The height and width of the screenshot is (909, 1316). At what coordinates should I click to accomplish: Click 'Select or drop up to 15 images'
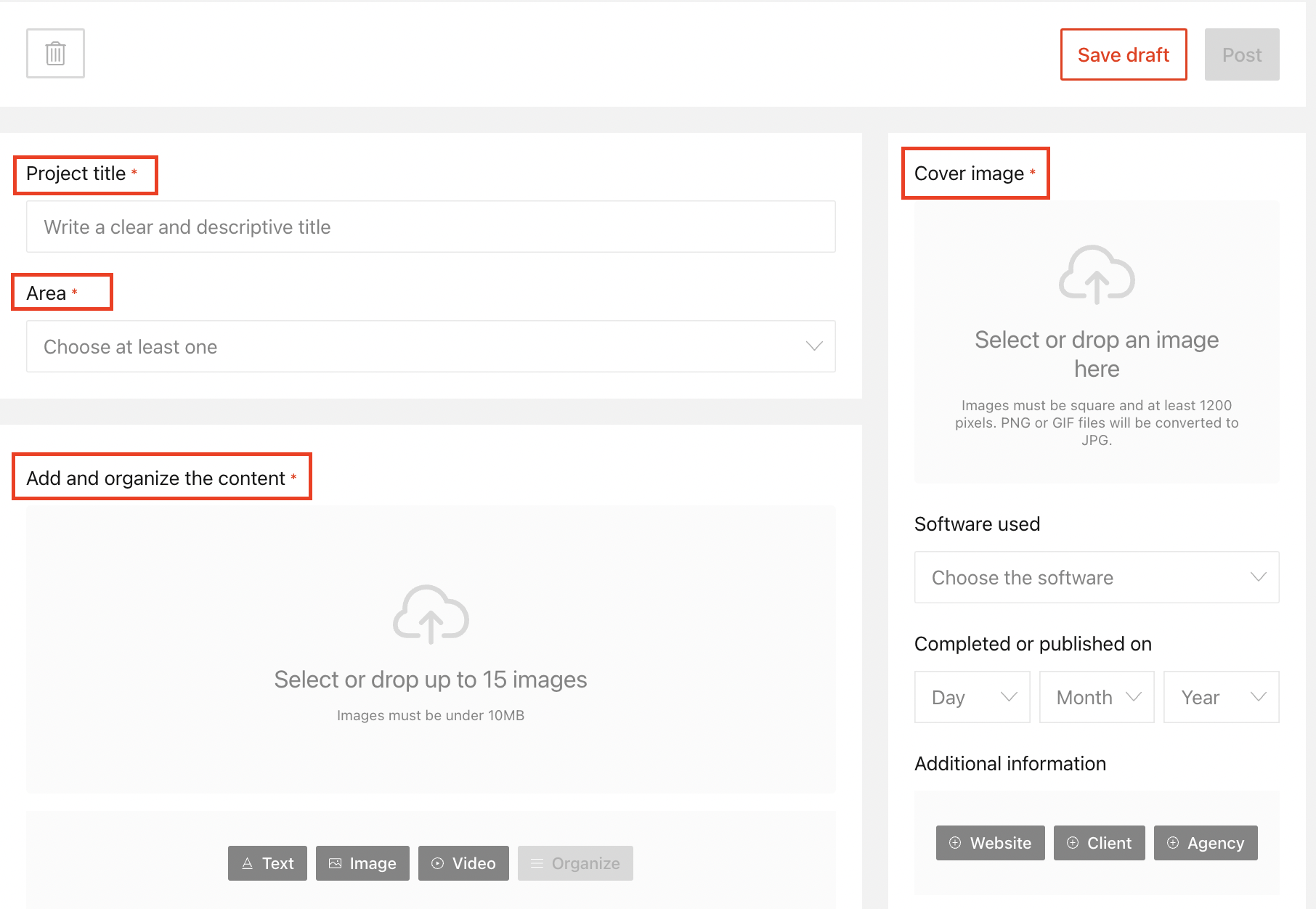[x=431, y=680]
